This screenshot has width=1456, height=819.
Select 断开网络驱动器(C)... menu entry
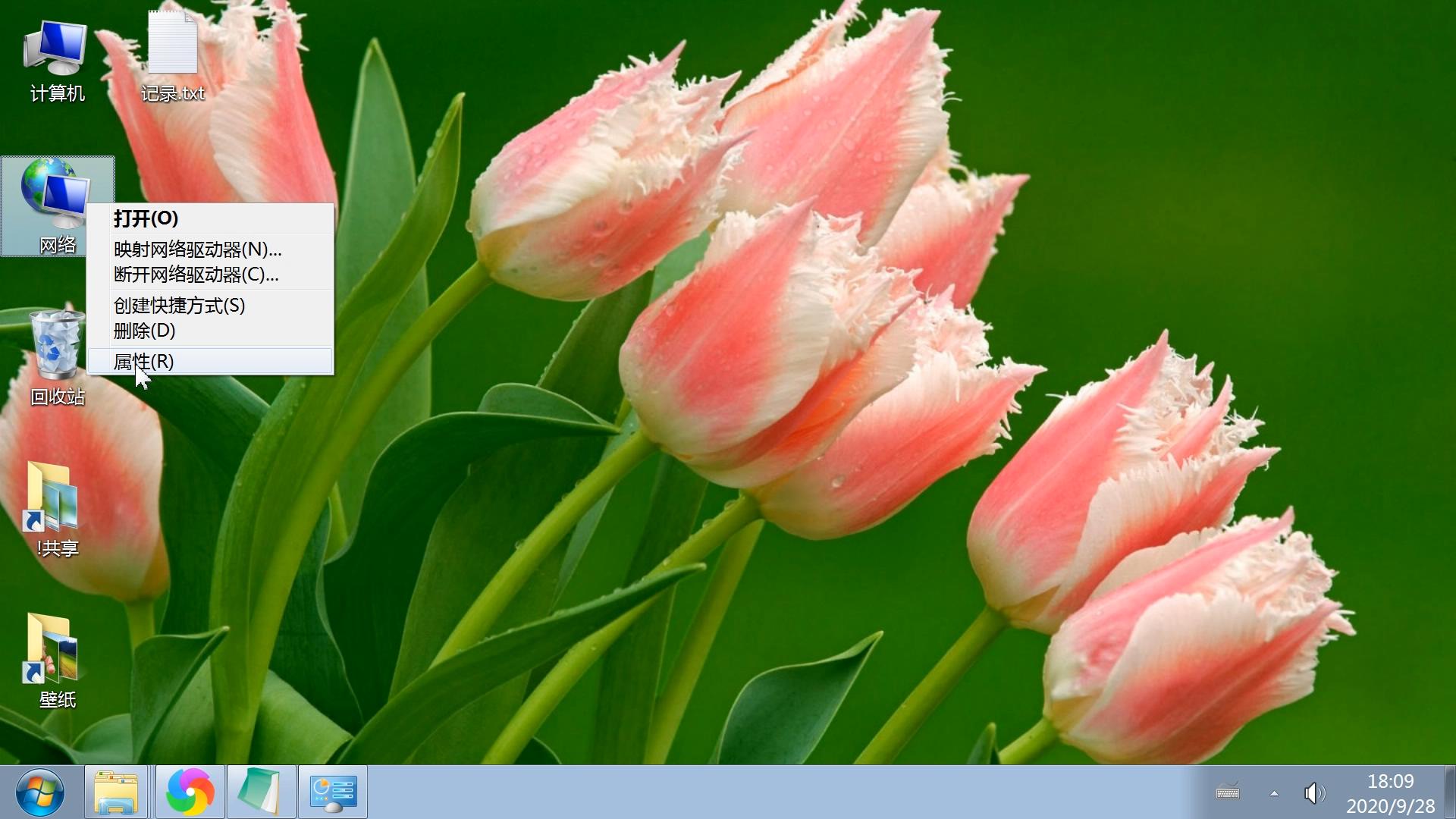(196, 275)
